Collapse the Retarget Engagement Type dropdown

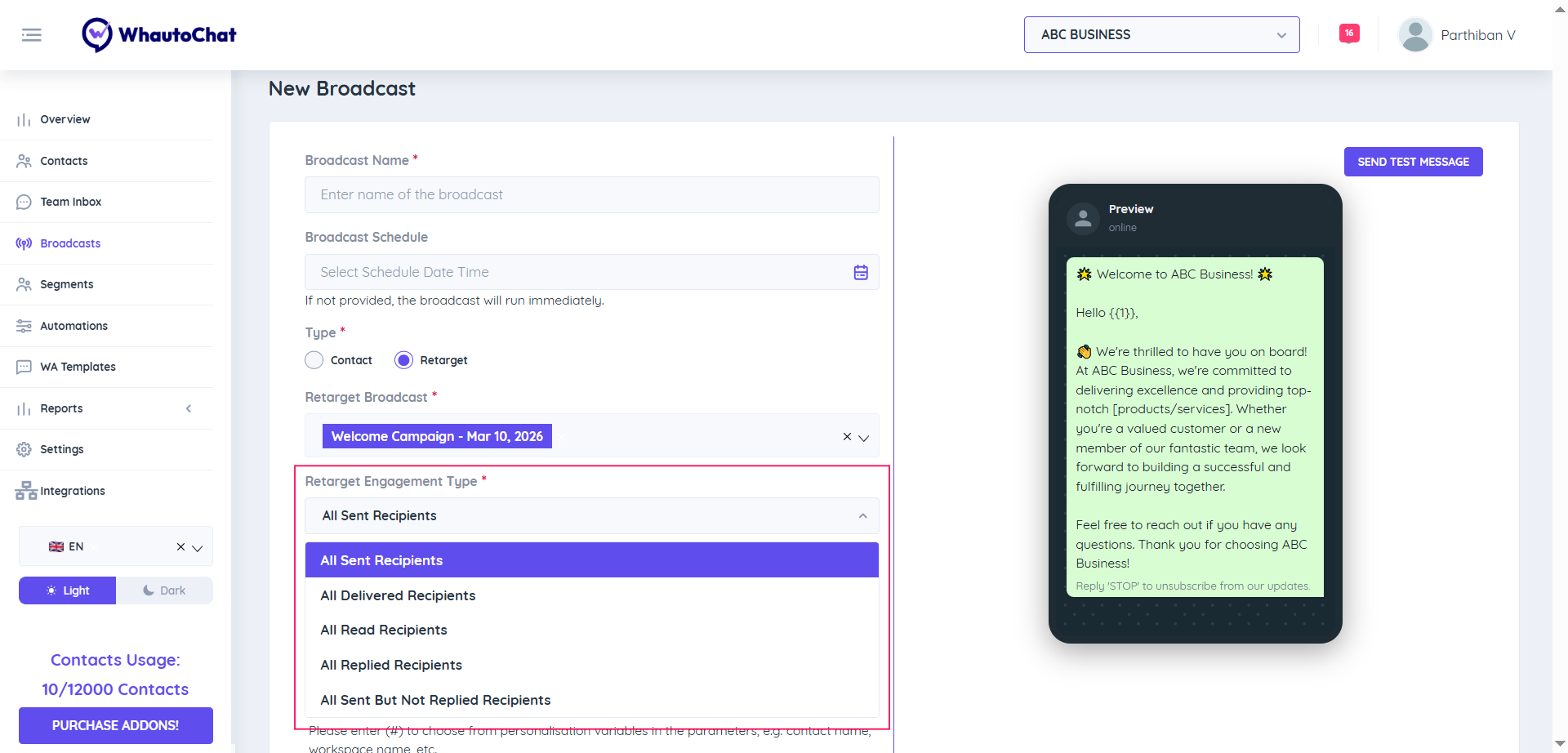coord(862,516)
